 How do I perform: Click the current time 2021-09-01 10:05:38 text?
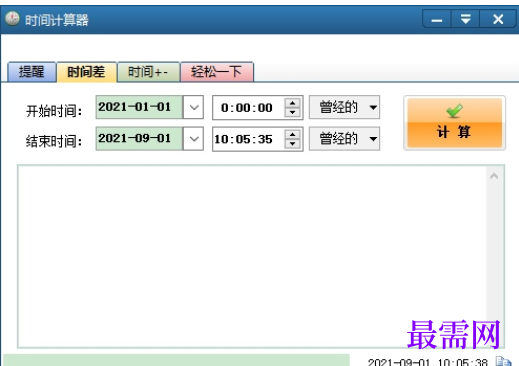(x=428, y=362)
